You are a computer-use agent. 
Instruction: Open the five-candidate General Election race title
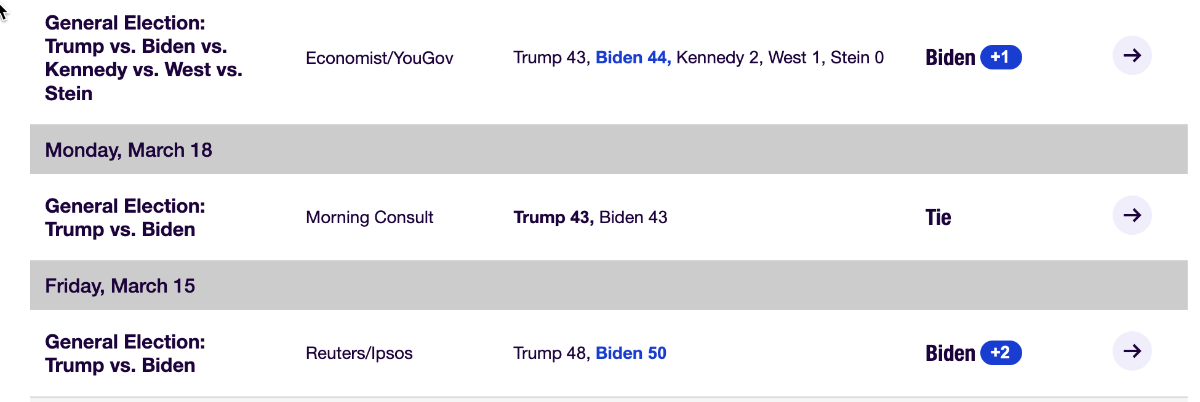(144, 58)
